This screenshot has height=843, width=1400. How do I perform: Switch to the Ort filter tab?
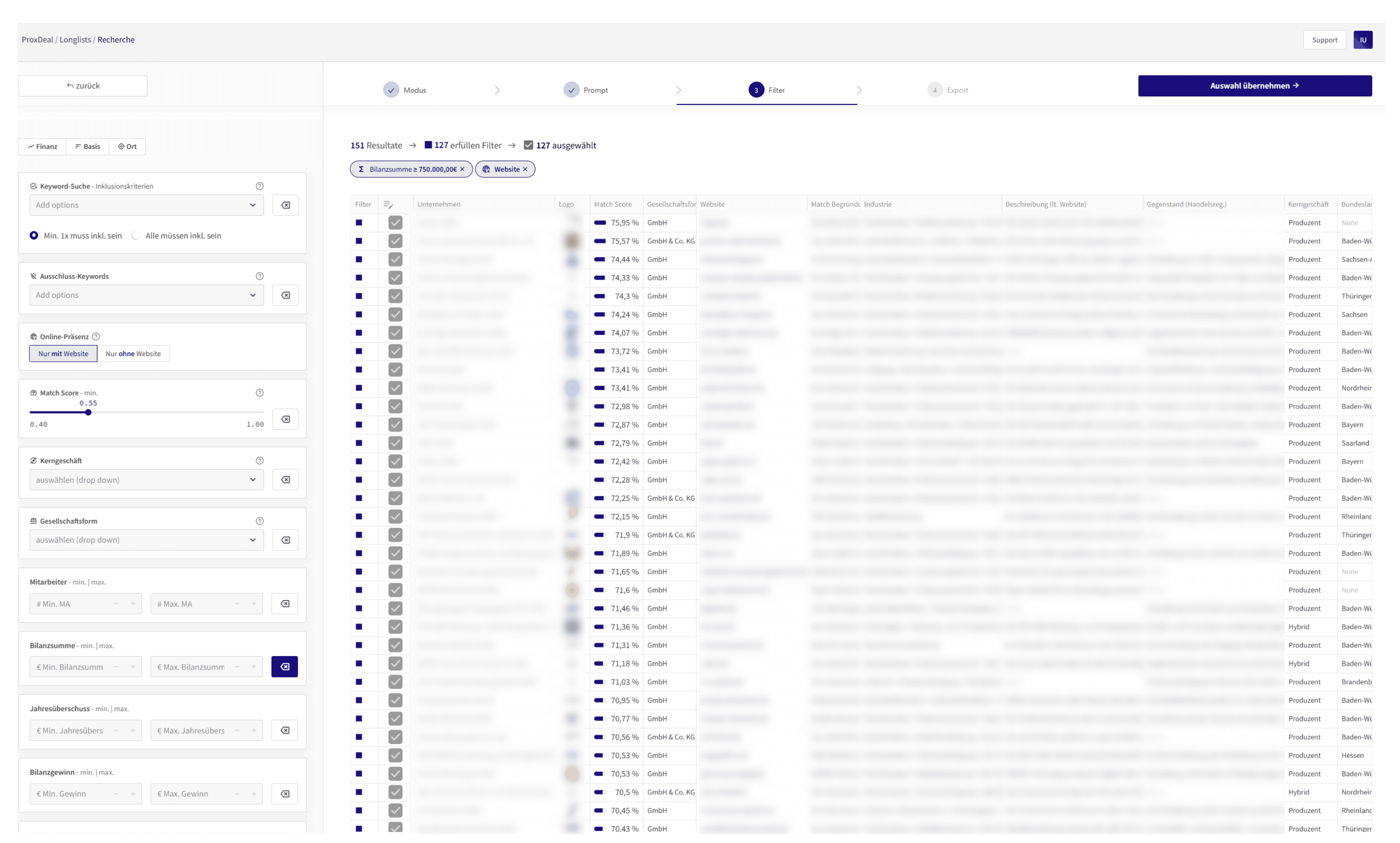pyautogui.click(x=127, y=147)
